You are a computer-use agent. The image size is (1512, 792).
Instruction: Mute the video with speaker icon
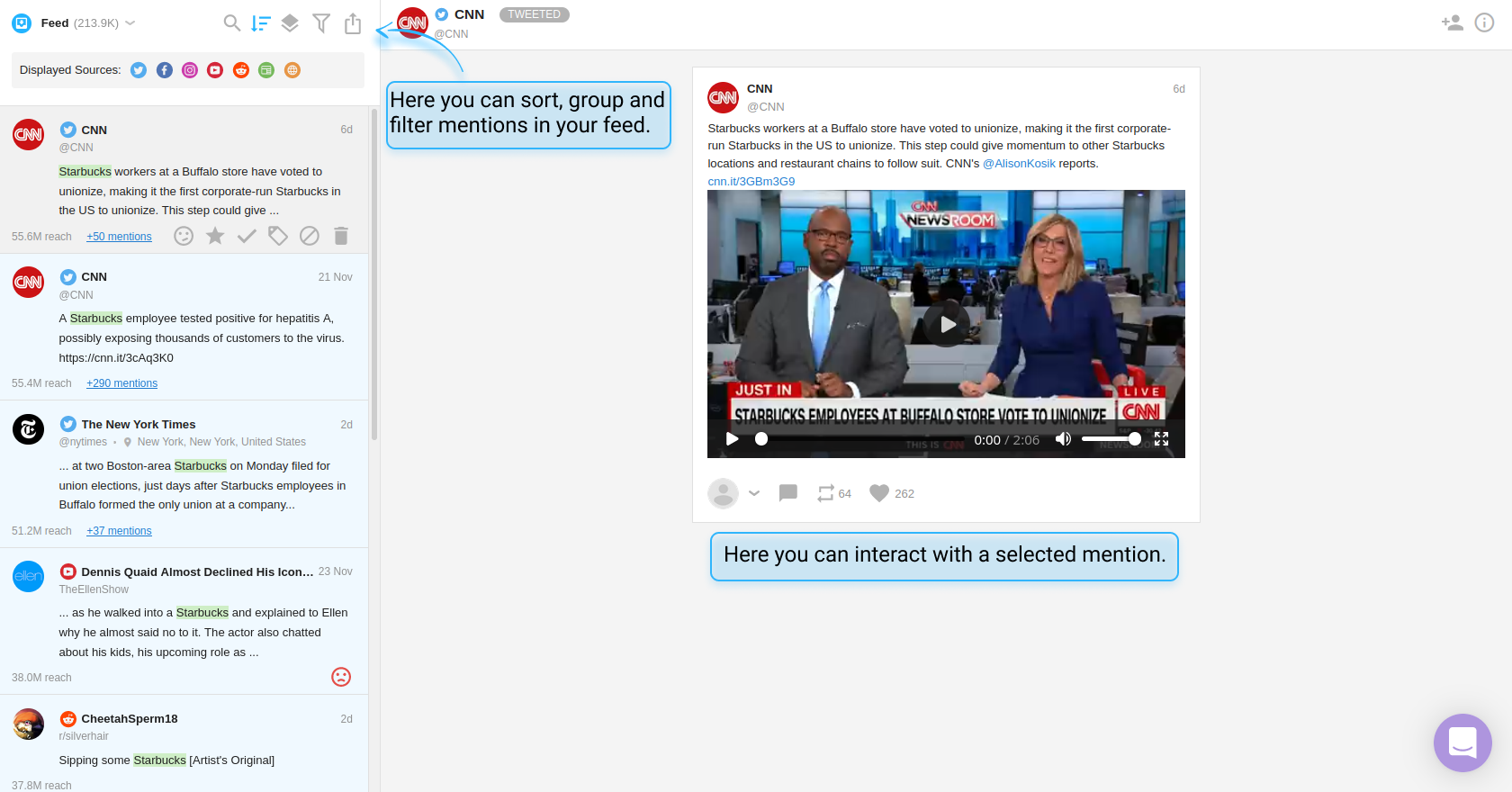coord(1063,439)
